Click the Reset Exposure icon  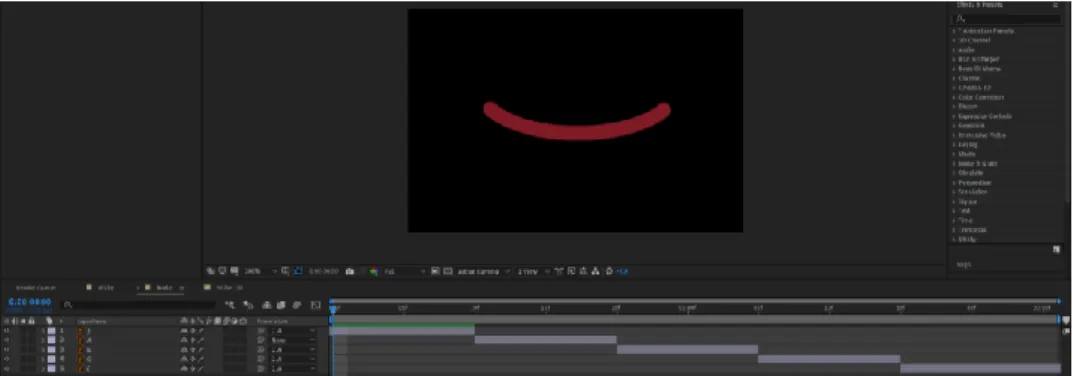(x=609, y=272)
